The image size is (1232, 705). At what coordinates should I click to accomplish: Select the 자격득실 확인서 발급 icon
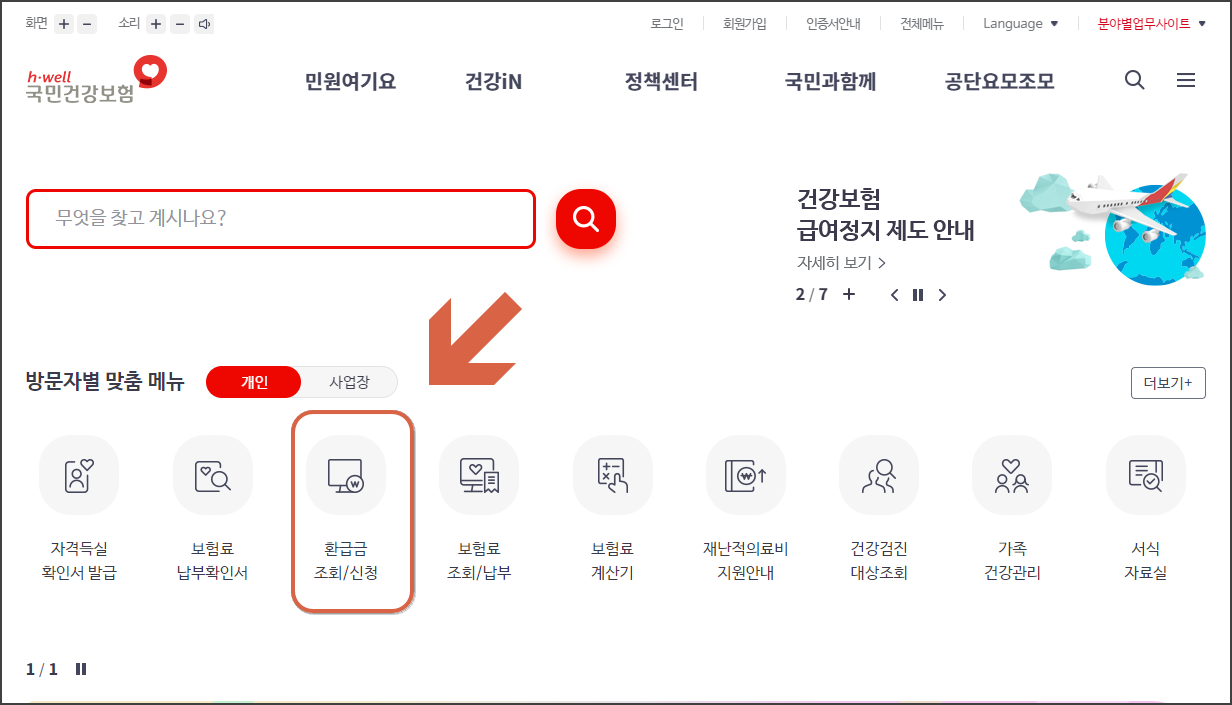(79, 500)
